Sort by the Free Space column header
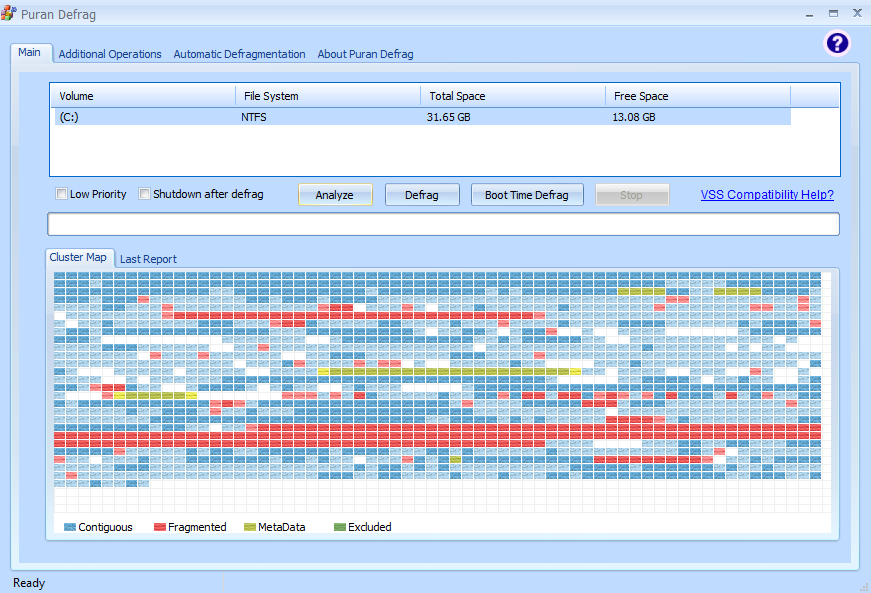Screen dimensions: 871x593 click(698, 96)
